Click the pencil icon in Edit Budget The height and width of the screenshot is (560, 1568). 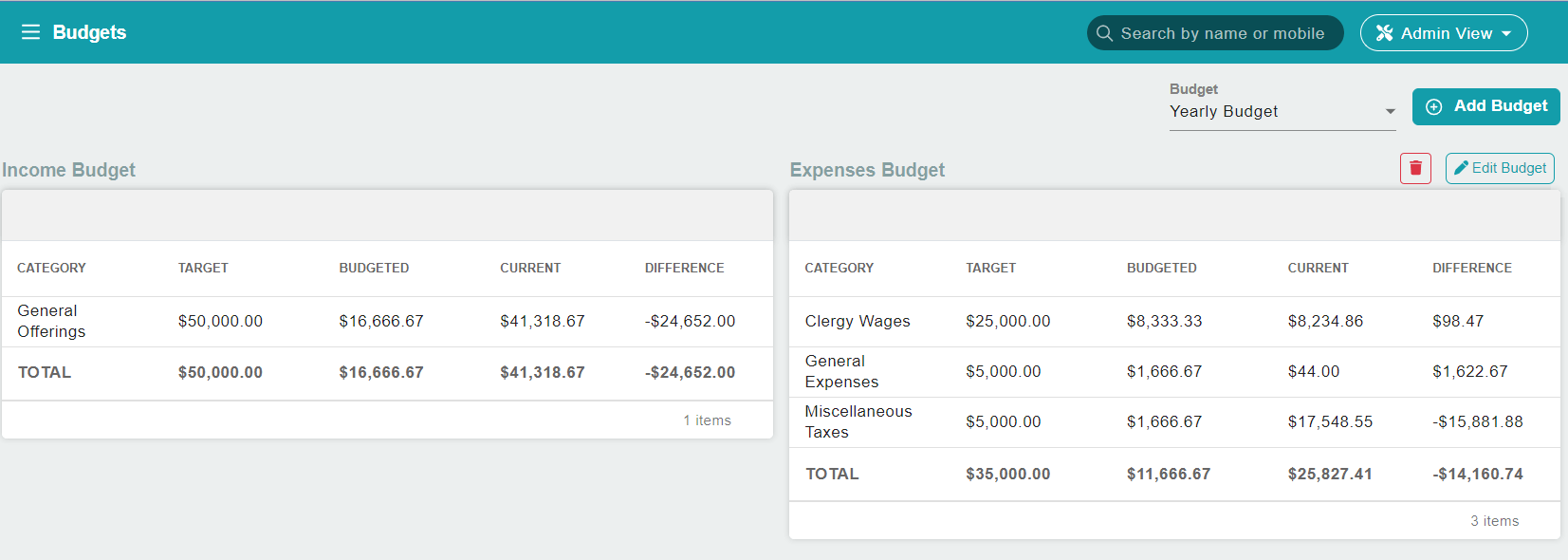click(x=1461, y=168)
